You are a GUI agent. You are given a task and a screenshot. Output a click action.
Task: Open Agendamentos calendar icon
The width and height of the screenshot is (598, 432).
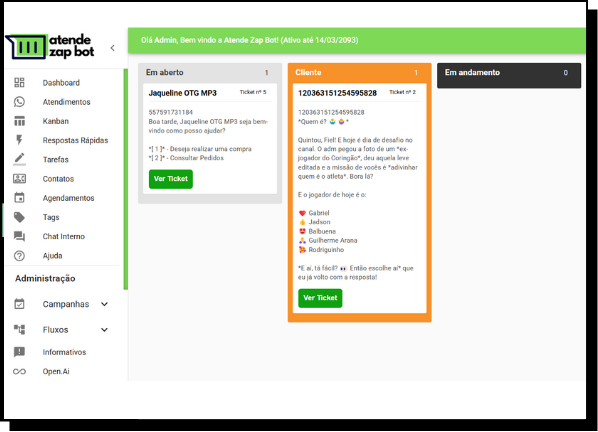(19, 198)
